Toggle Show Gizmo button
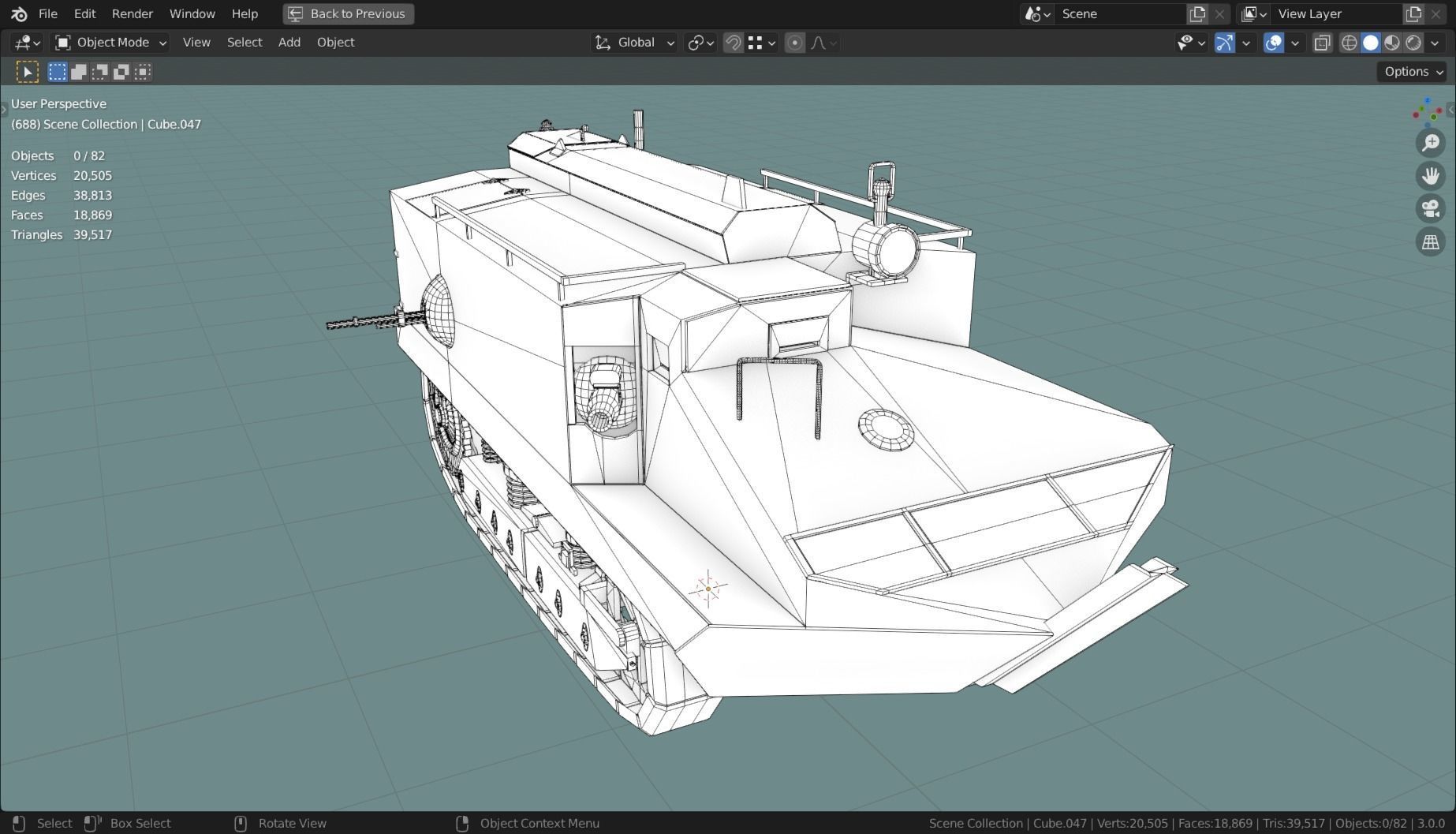Screen dimensions: 1456x834 [1224, 43]
